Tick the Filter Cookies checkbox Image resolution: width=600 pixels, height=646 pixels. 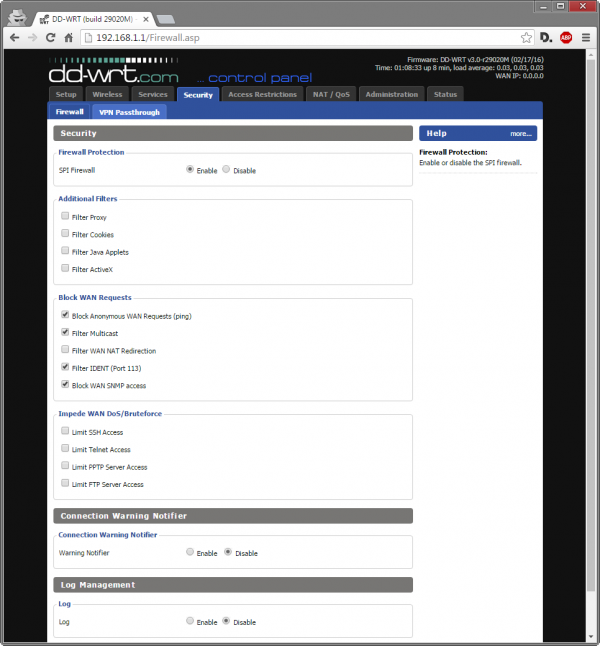coord(65,234)
